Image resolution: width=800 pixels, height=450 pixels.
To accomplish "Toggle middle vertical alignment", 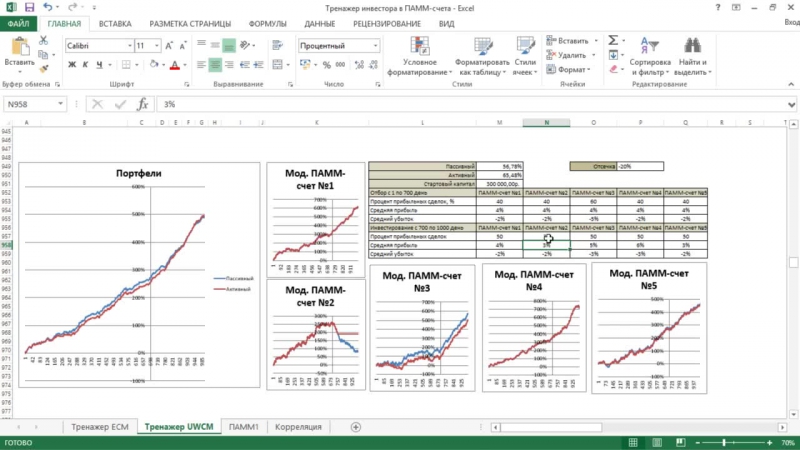I will [215, 46].
